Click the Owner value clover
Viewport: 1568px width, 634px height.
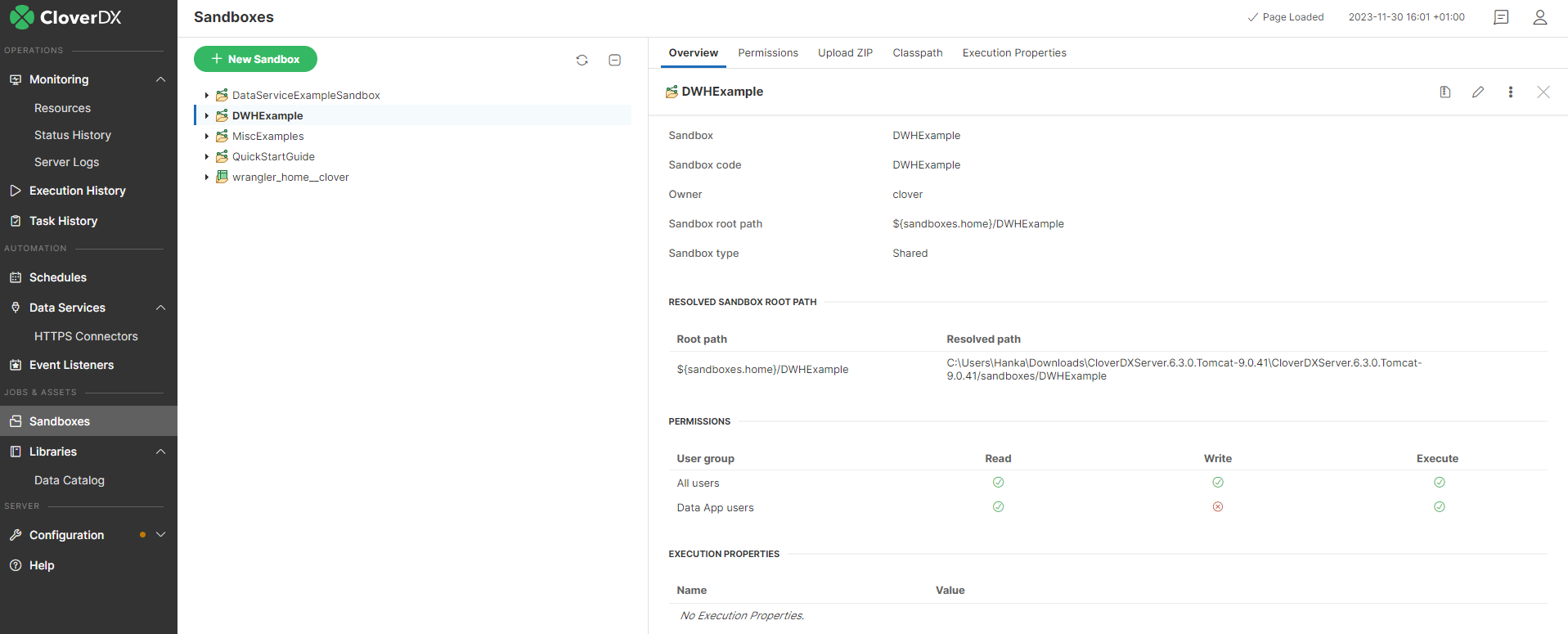point(907,195)
